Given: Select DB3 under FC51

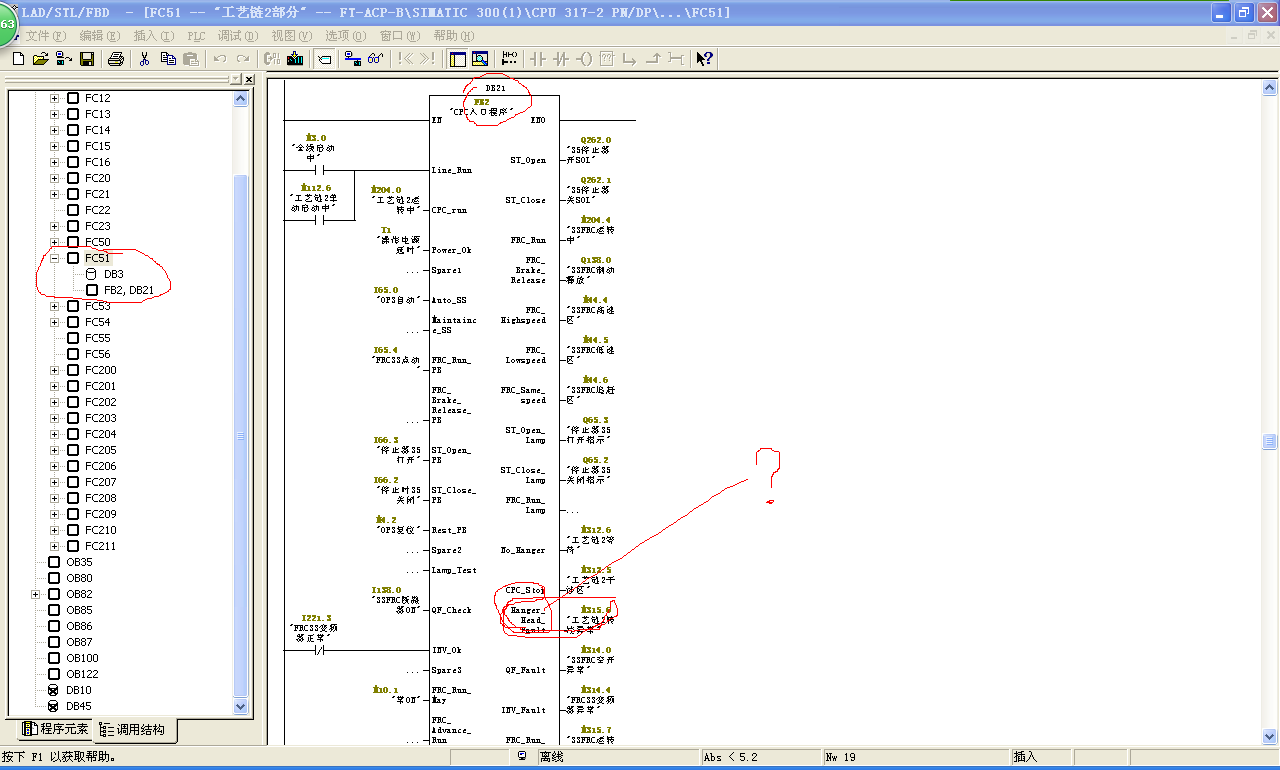Looking at the screenshot, I should click(113, 274).
